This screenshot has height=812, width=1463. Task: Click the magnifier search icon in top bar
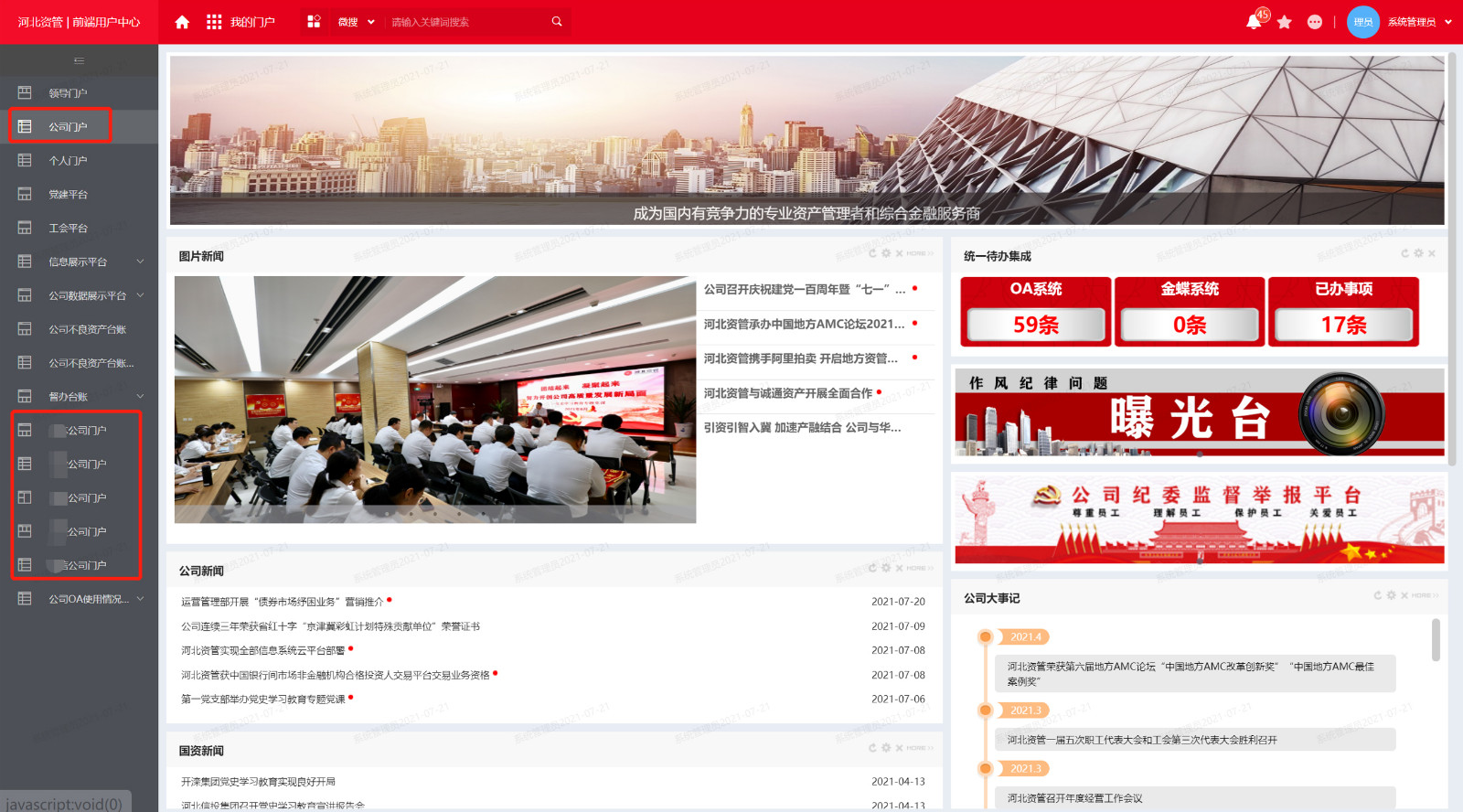[x=557, y=21]
